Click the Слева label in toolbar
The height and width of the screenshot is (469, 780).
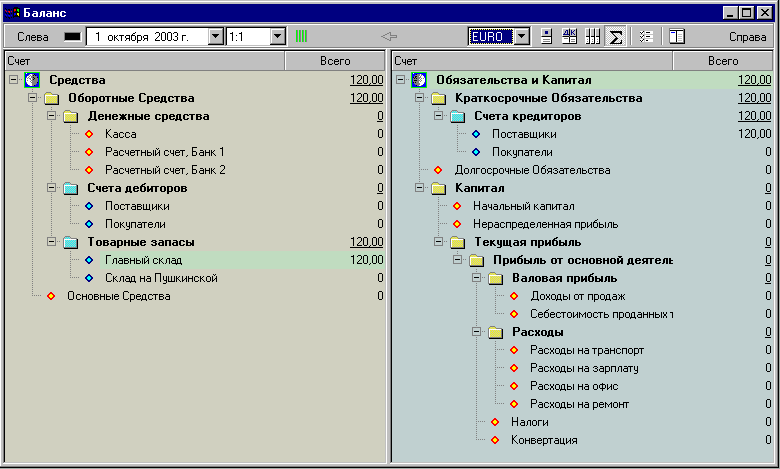click(33, 37)
